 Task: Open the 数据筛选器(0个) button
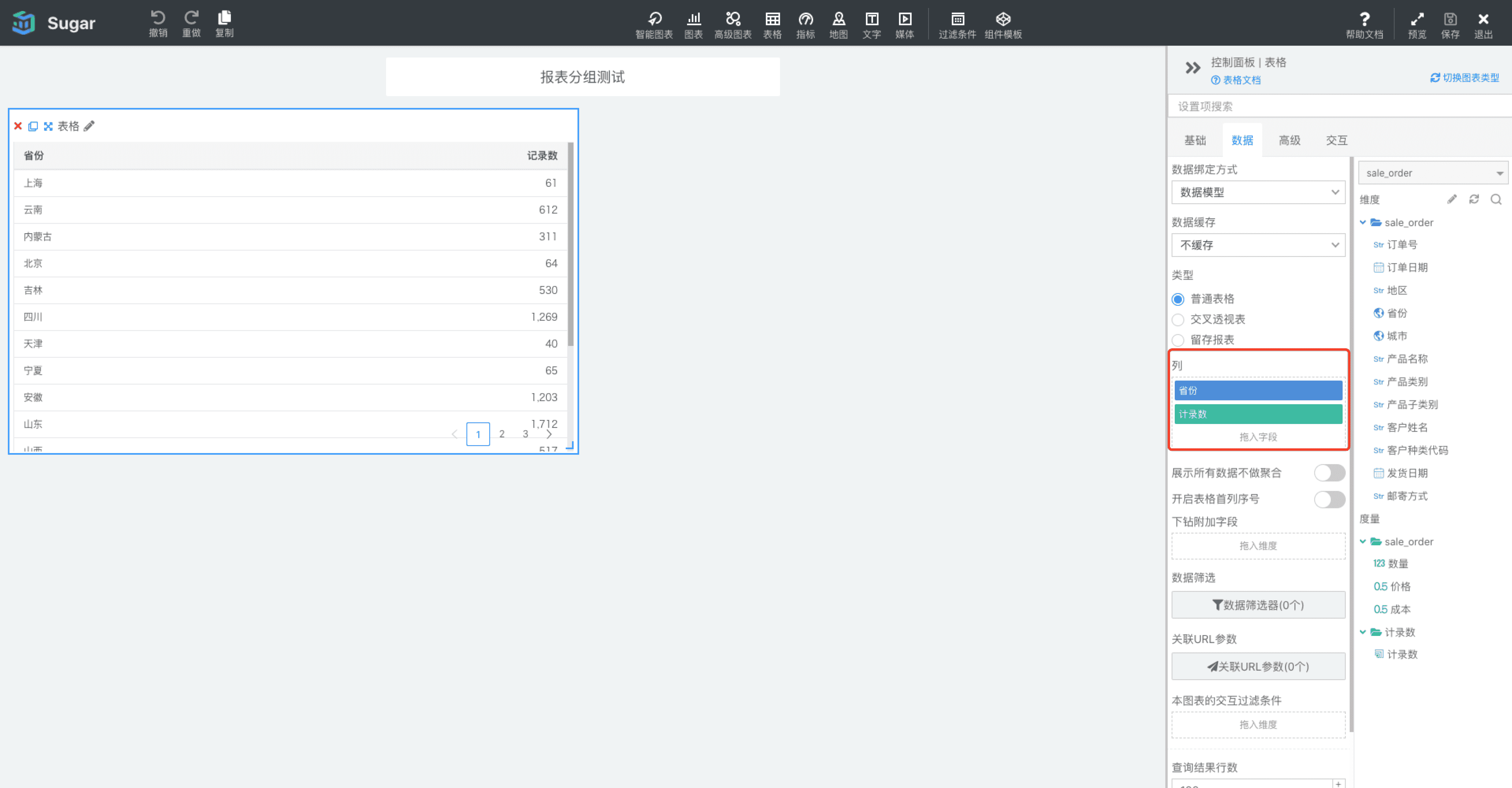tap(1258, 605)
